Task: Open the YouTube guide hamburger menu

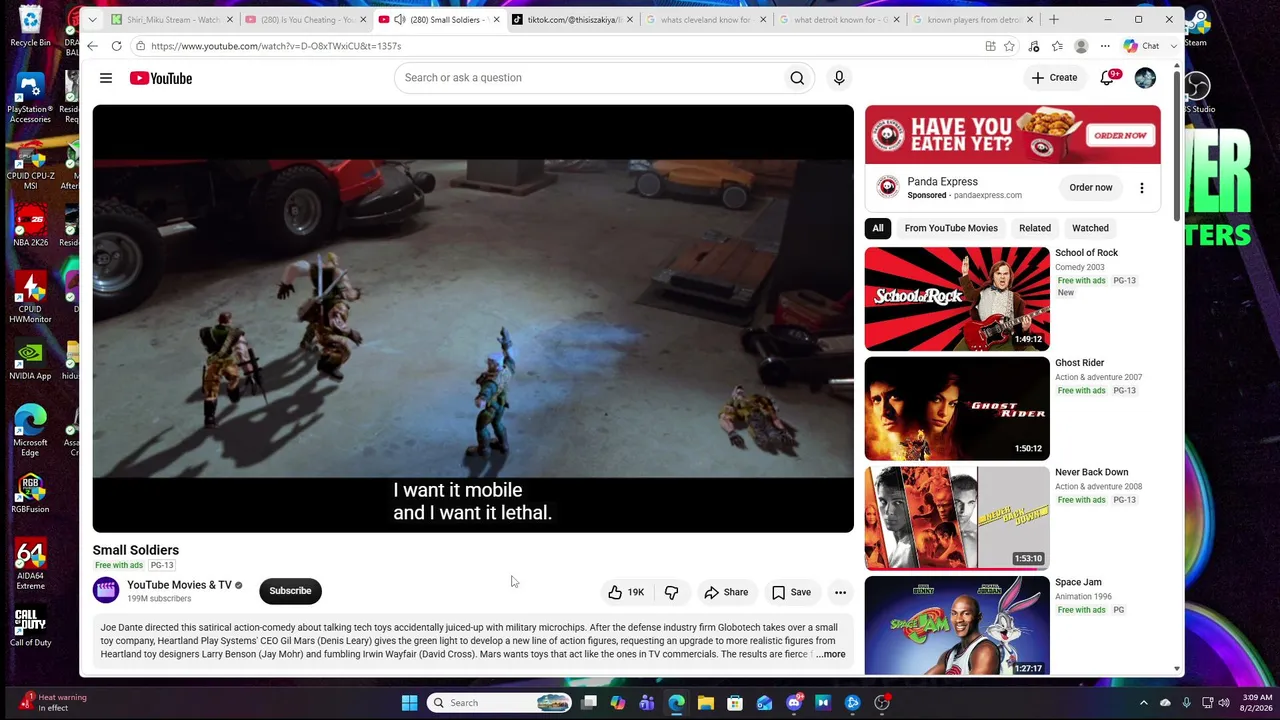Action: [106, 78]
